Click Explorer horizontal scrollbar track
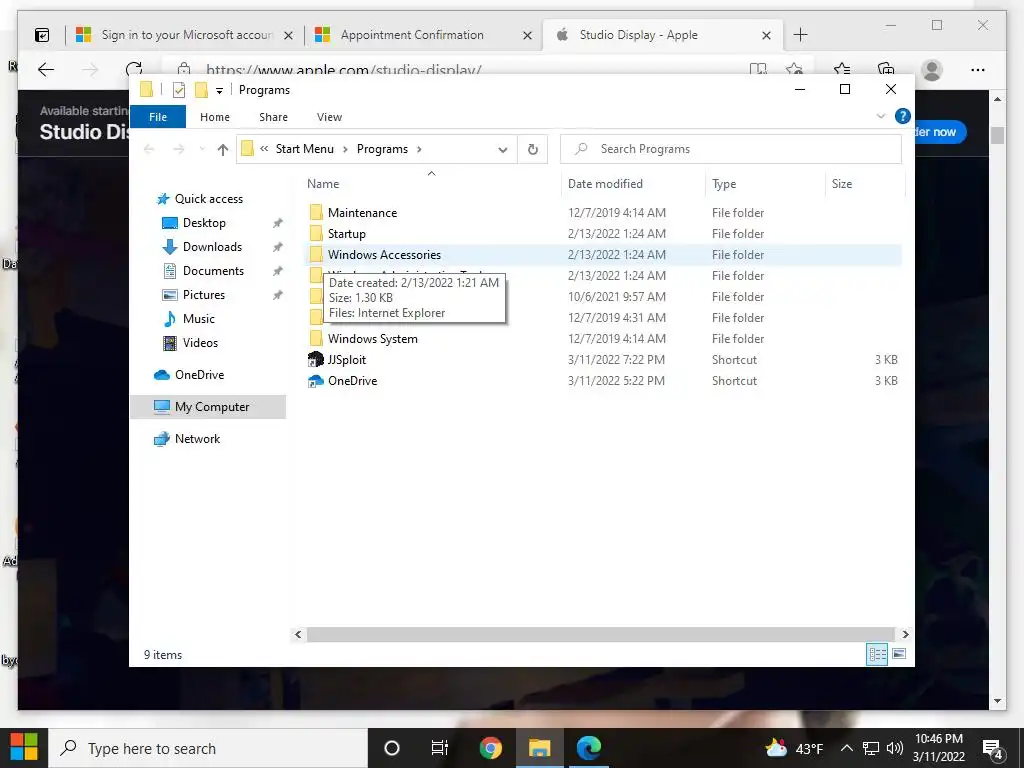The width and height of the screenshot is (1024, 768). click(x=600, y=634)
